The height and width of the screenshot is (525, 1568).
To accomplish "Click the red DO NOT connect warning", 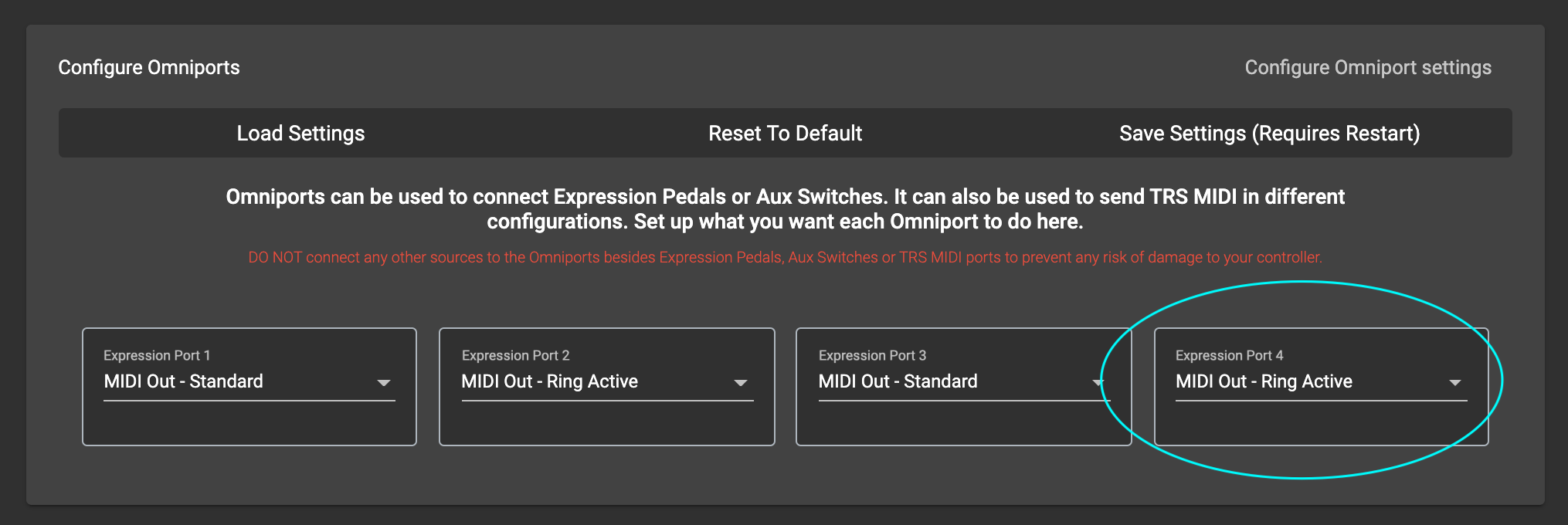I will coord(785,258).
